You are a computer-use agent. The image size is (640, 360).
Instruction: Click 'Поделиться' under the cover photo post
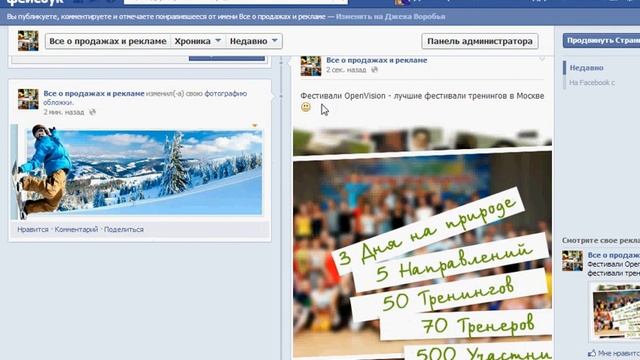[124, 229]
